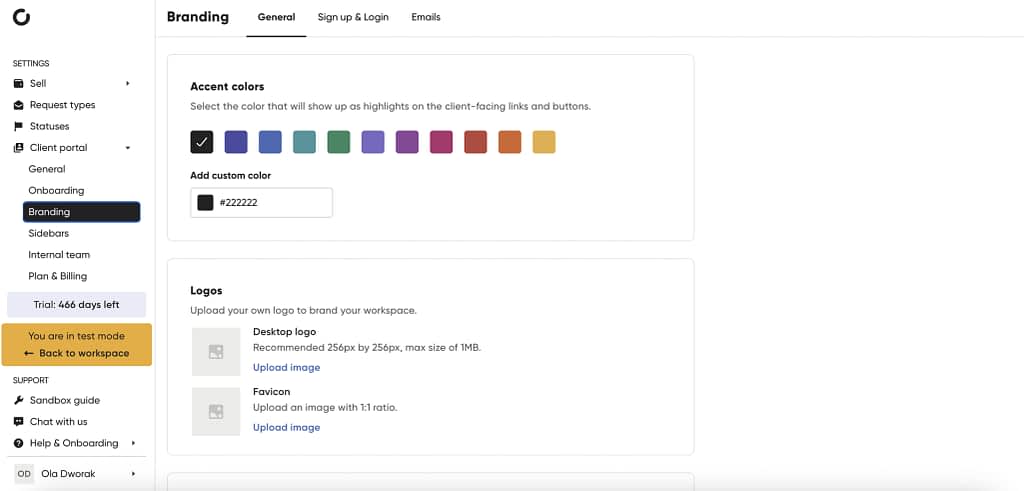
Task: Click Back to workspace
Action: 76,353
